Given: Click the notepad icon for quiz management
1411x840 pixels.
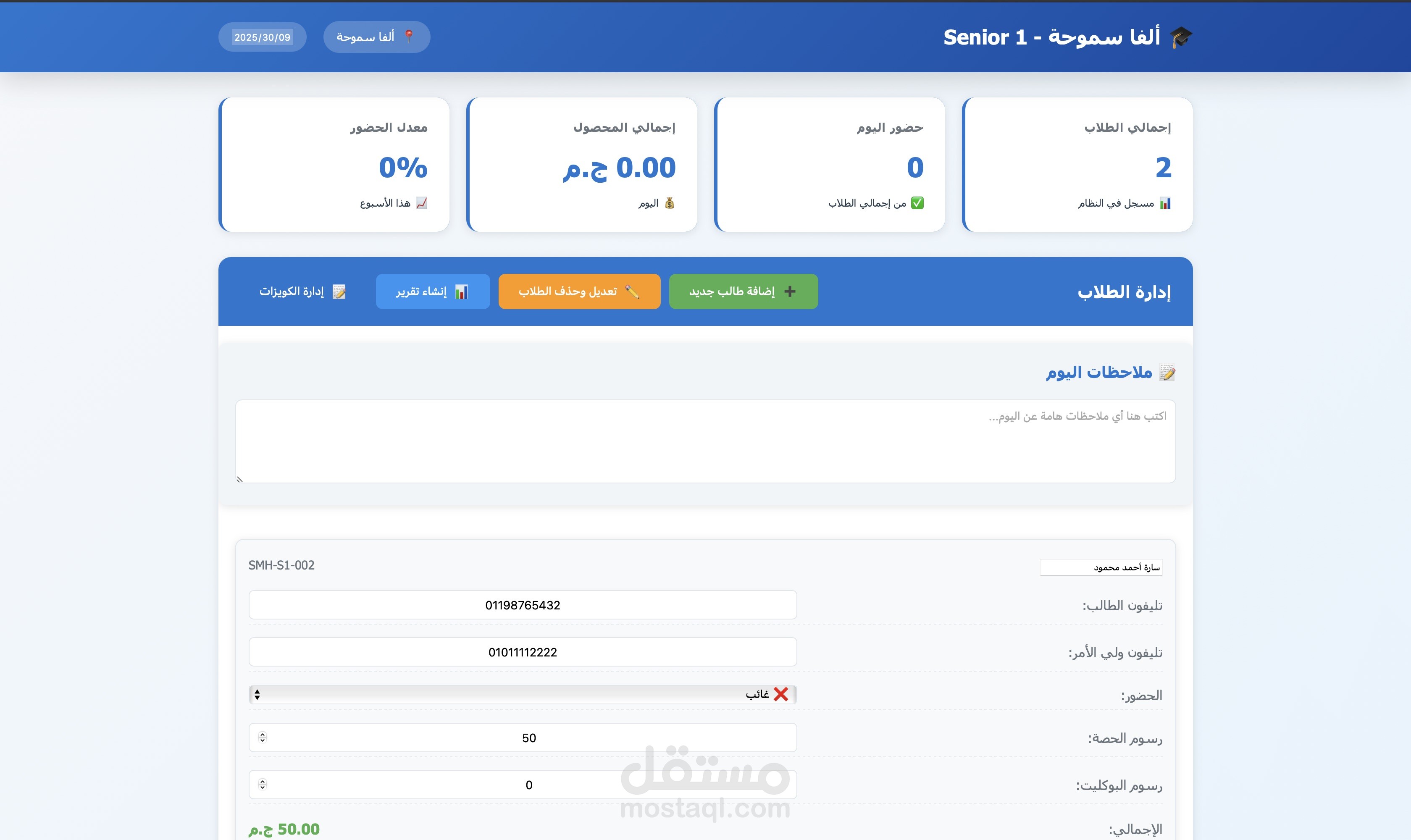Looking at the screenshot, I should [x=339, y=291].
